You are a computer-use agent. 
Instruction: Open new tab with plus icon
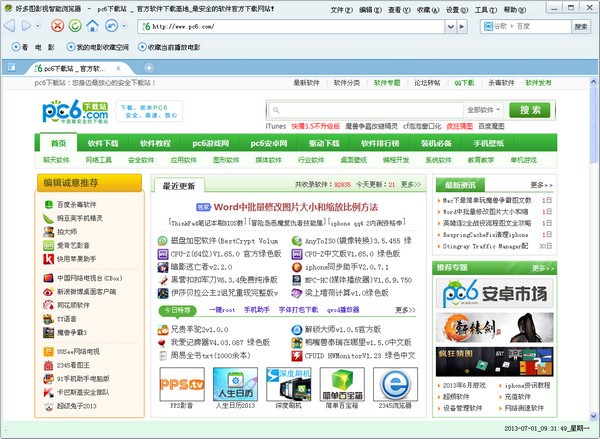(x=149, y=68)
